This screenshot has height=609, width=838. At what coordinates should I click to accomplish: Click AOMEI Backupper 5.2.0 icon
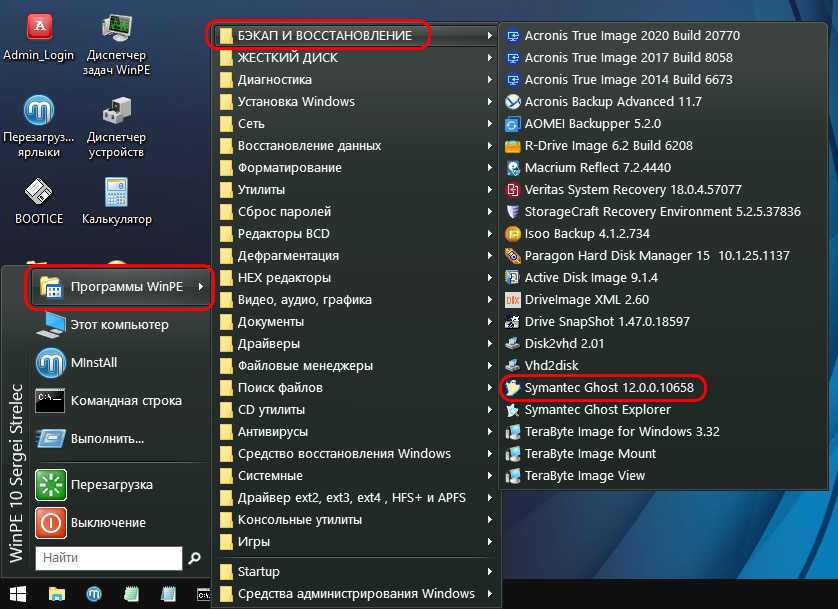click(x=513, y=124)
